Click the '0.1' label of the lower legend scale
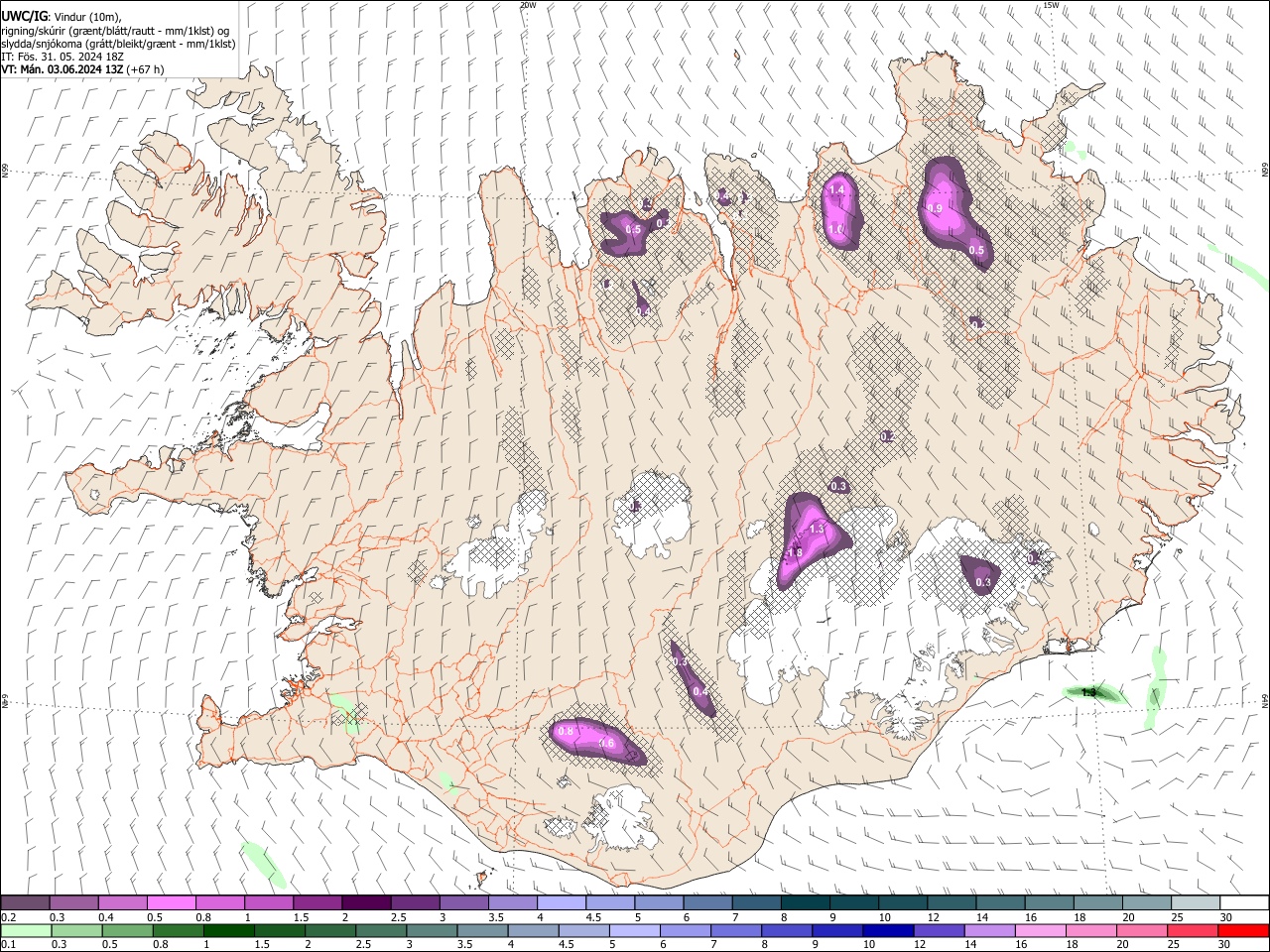Image resolution: width=1270 pixels, height=952 pixels. [x=10, y=945]
